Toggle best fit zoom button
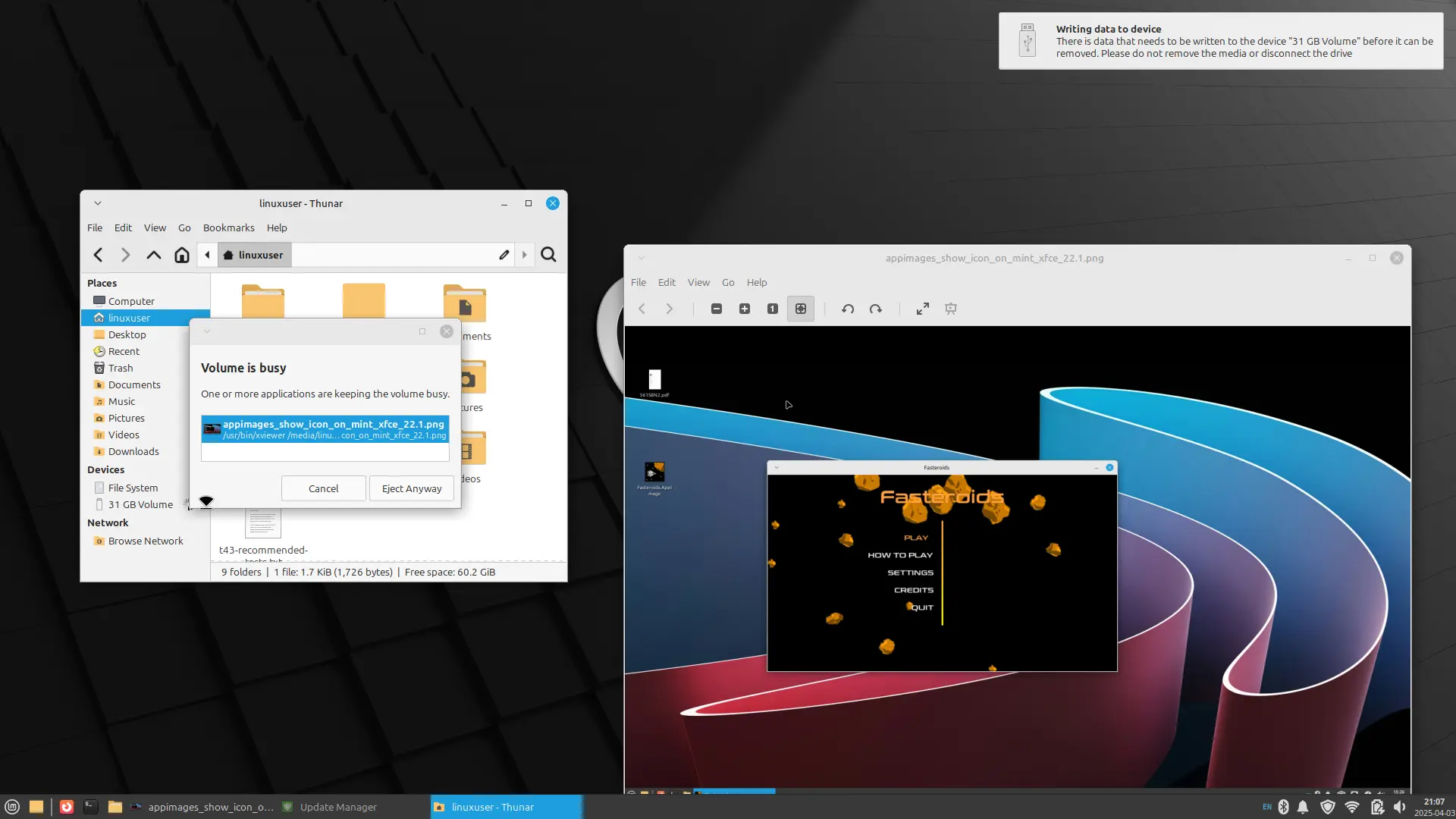This screenshot has width=1456, height=819. tap(800, 309)
